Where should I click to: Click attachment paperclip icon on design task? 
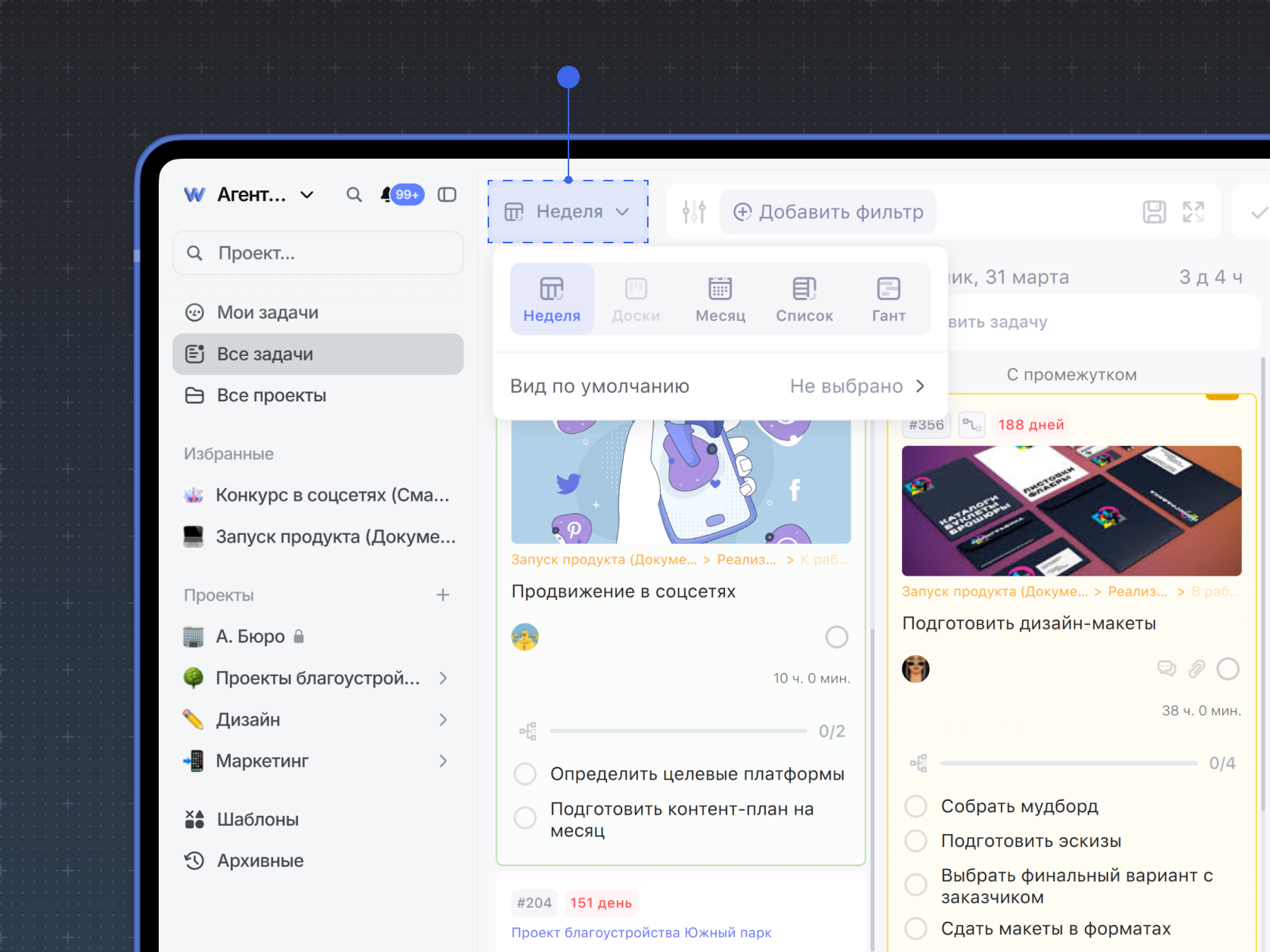point(1197,669)
